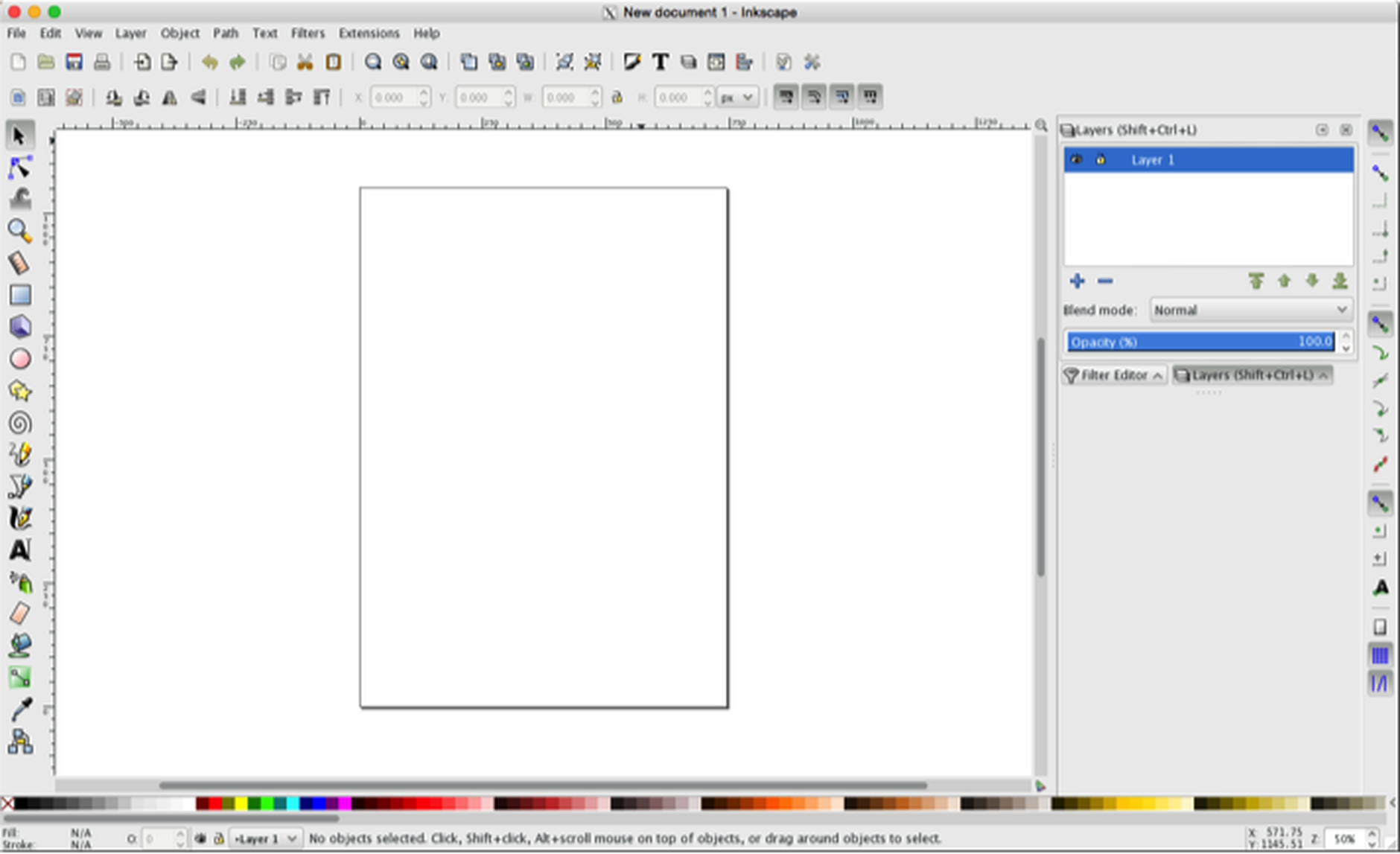This screenshot has width=1400, height=854.
Task: Select the Measure ruler tool
Action: (20, 263)
